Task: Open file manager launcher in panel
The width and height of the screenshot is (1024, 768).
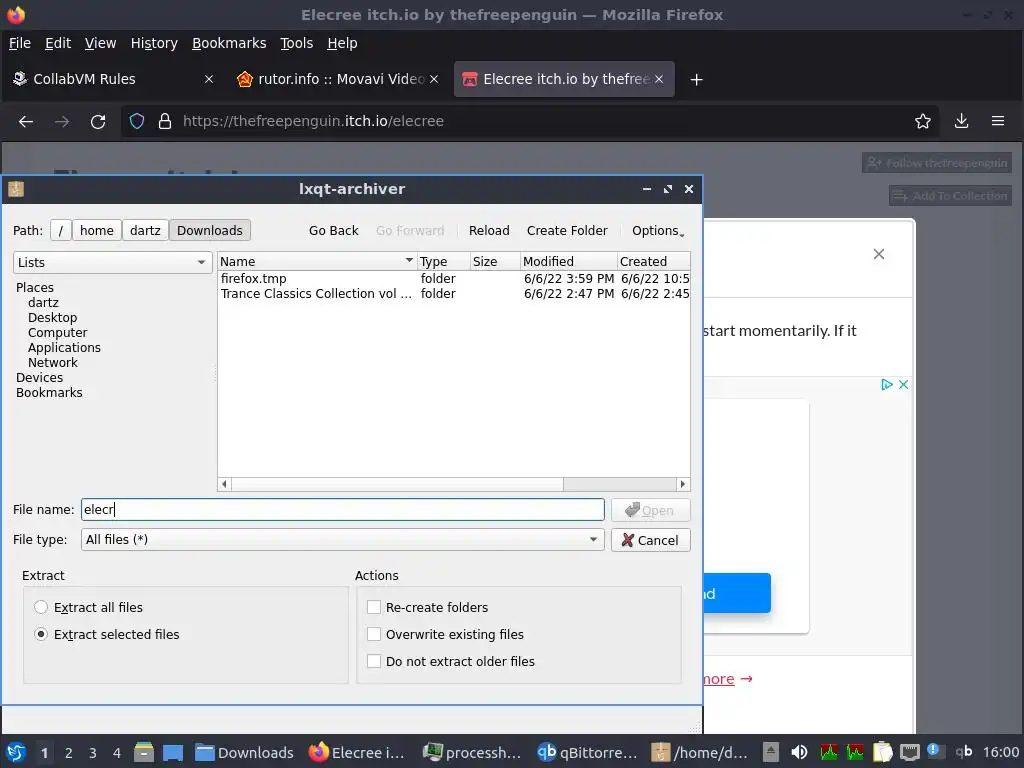Action: pyautogui.click(x=144, y=752)
